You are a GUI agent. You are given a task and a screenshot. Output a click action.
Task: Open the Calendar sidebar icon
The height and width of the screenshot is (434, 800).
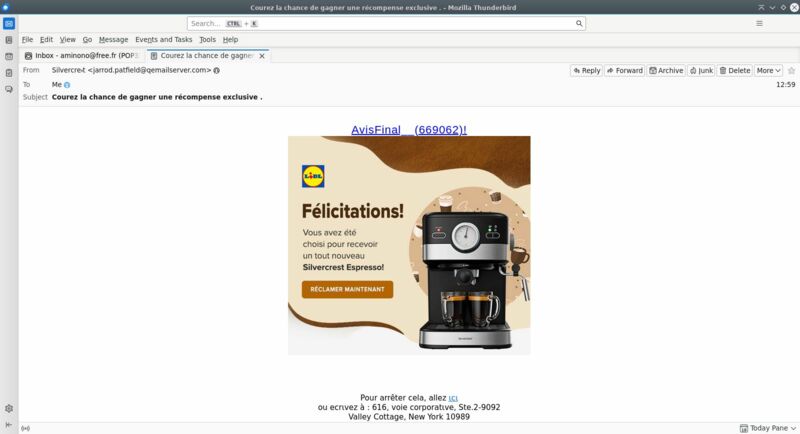(x=9, y=56)
